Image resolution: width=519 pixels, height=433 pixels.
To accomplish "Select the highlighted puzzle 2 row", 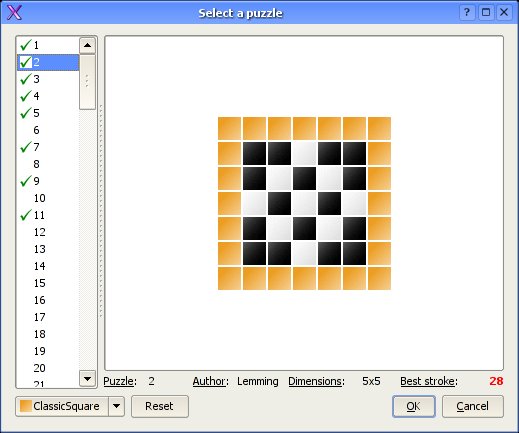I will point(48,62).
